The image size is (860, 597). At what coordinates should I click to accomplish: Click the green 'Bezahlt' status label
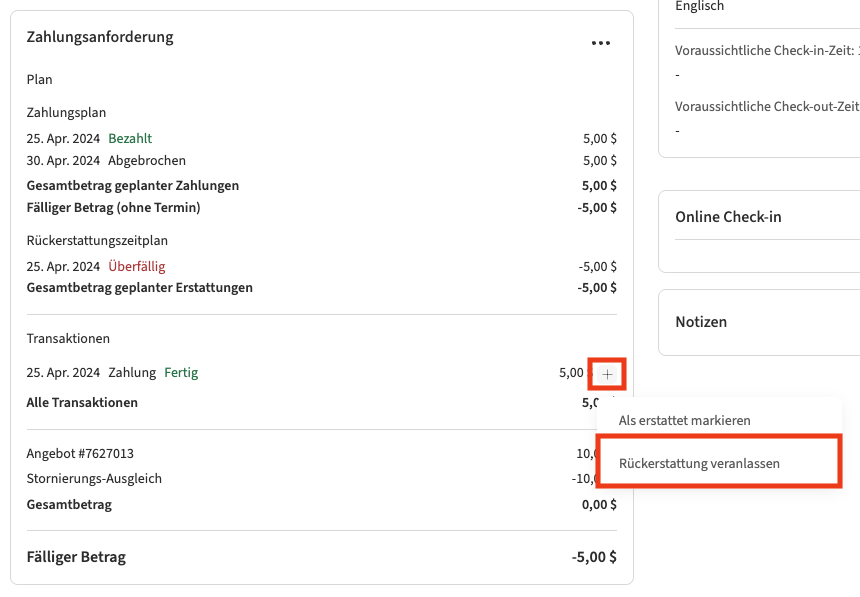pyautogui.click(x=130, y=139)
